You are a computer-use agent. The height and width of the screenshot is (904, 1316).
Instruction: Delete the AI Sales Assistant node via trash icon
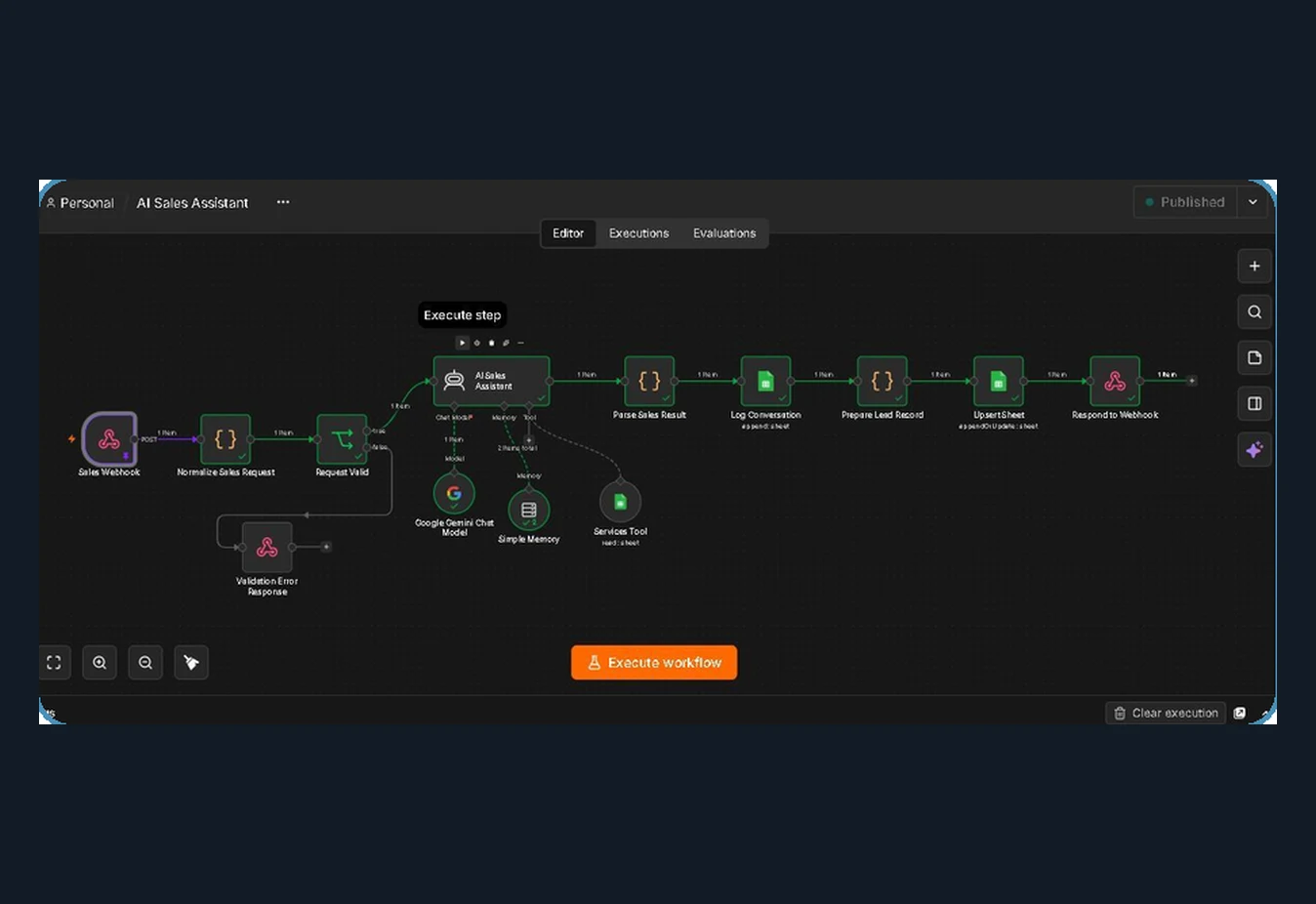tap(491, 343)
